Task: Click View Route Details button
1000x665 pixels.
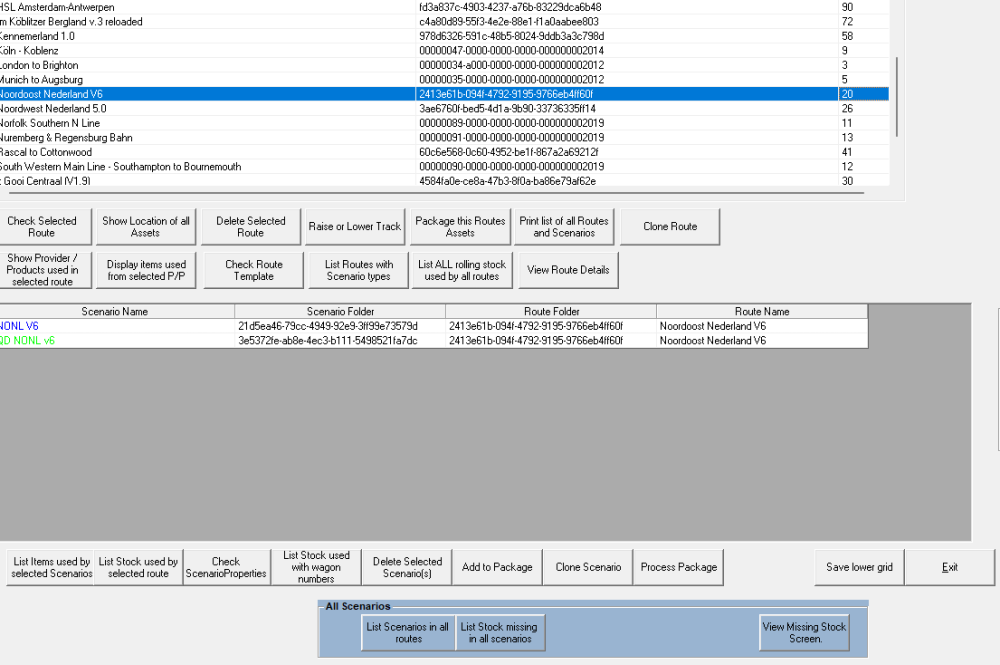Action: coord(568,270)
